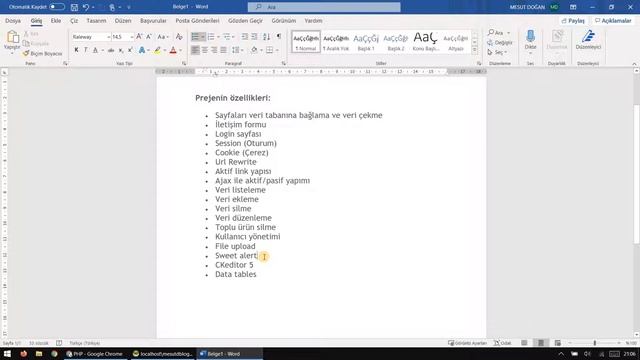Open the font size 14.5 dropdown
640x360 pixels.
point(132,37)
